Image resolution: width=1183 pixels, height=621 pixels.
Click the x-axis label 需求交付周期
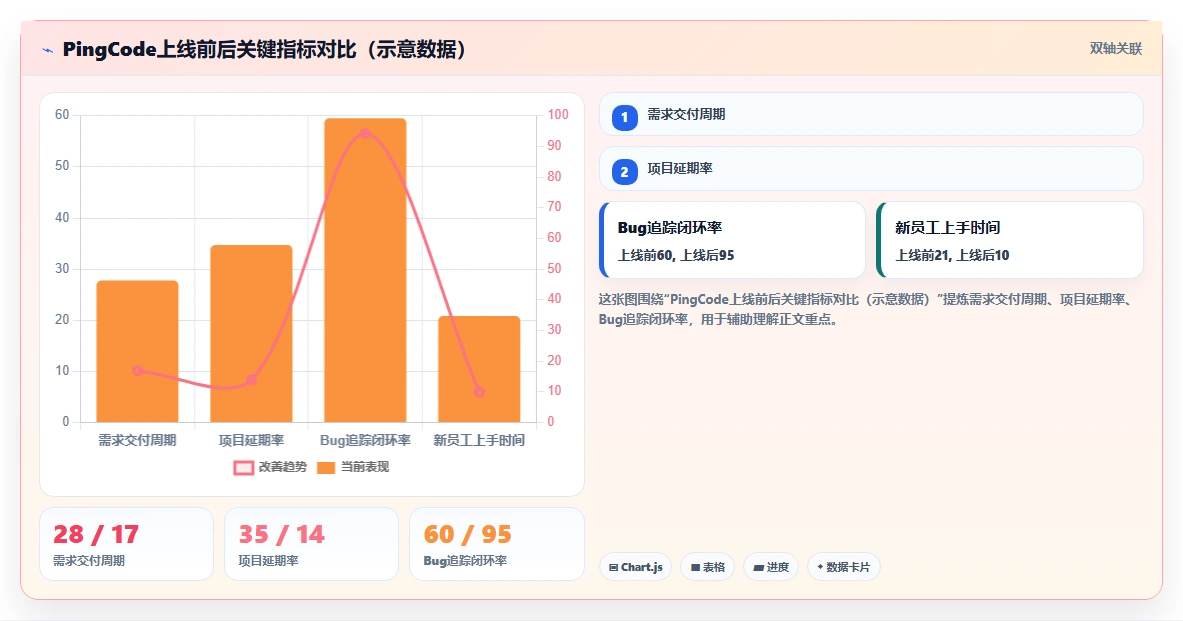click(x=137, y=440)
